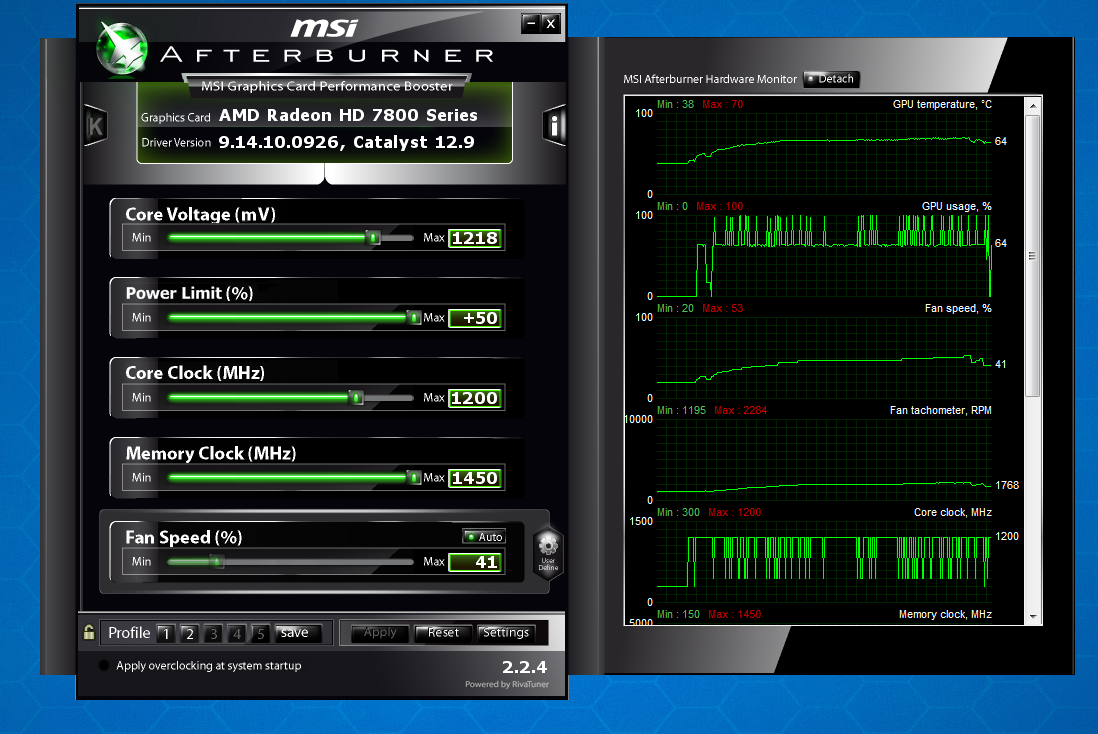Open the information panel via the i button
Image resolution: width=1098 pixels, height=734 pixels.
(x=554, y=126)
